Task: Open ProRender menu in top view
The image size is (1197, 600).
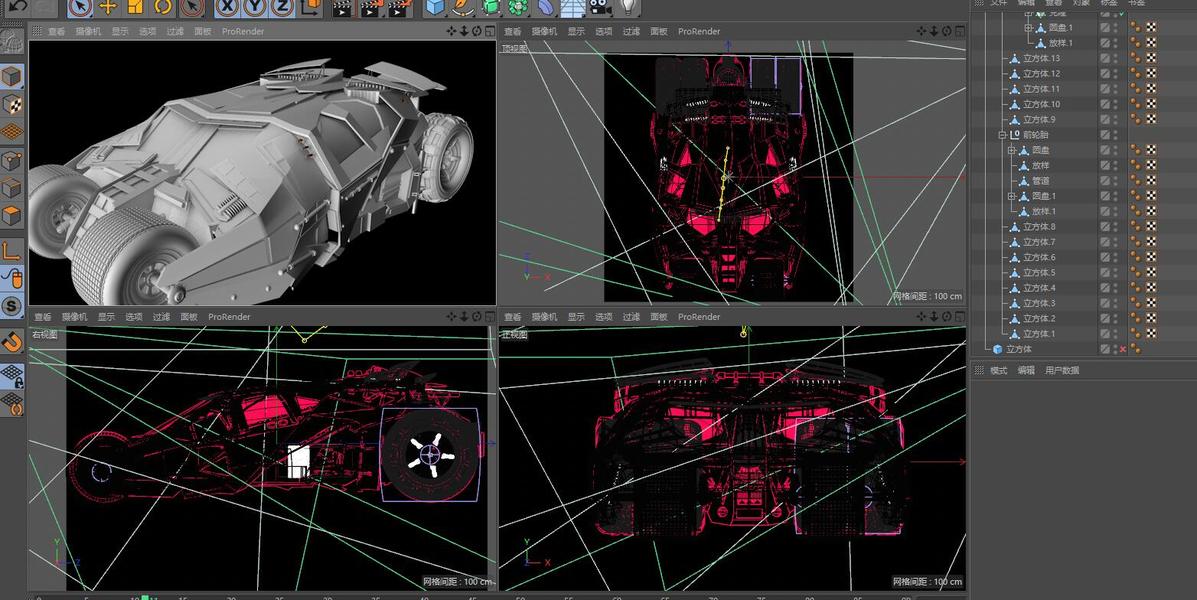Action: pos(699,31)
